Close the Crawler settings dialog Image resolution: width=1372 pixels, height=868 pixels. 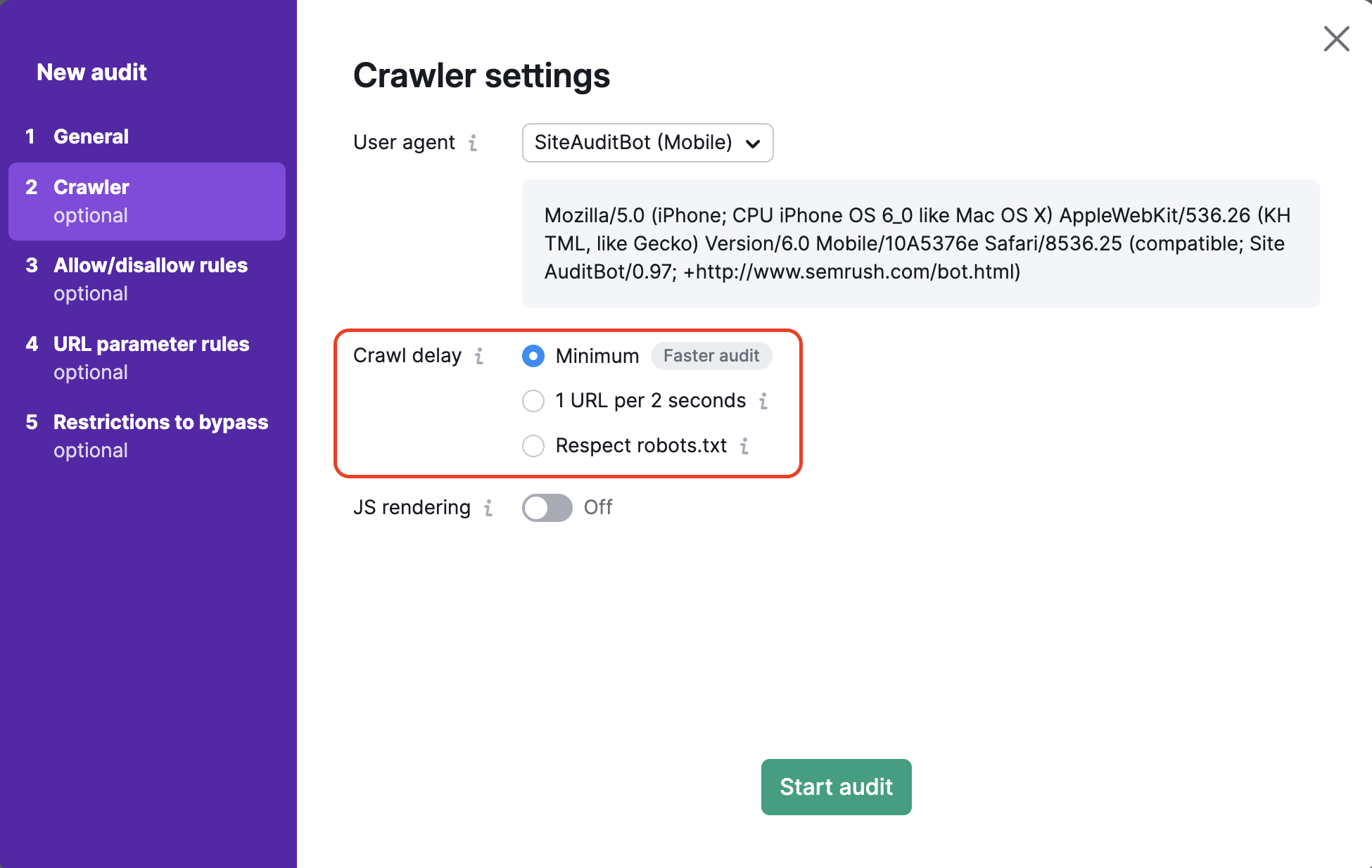(x=1335, y=39)
